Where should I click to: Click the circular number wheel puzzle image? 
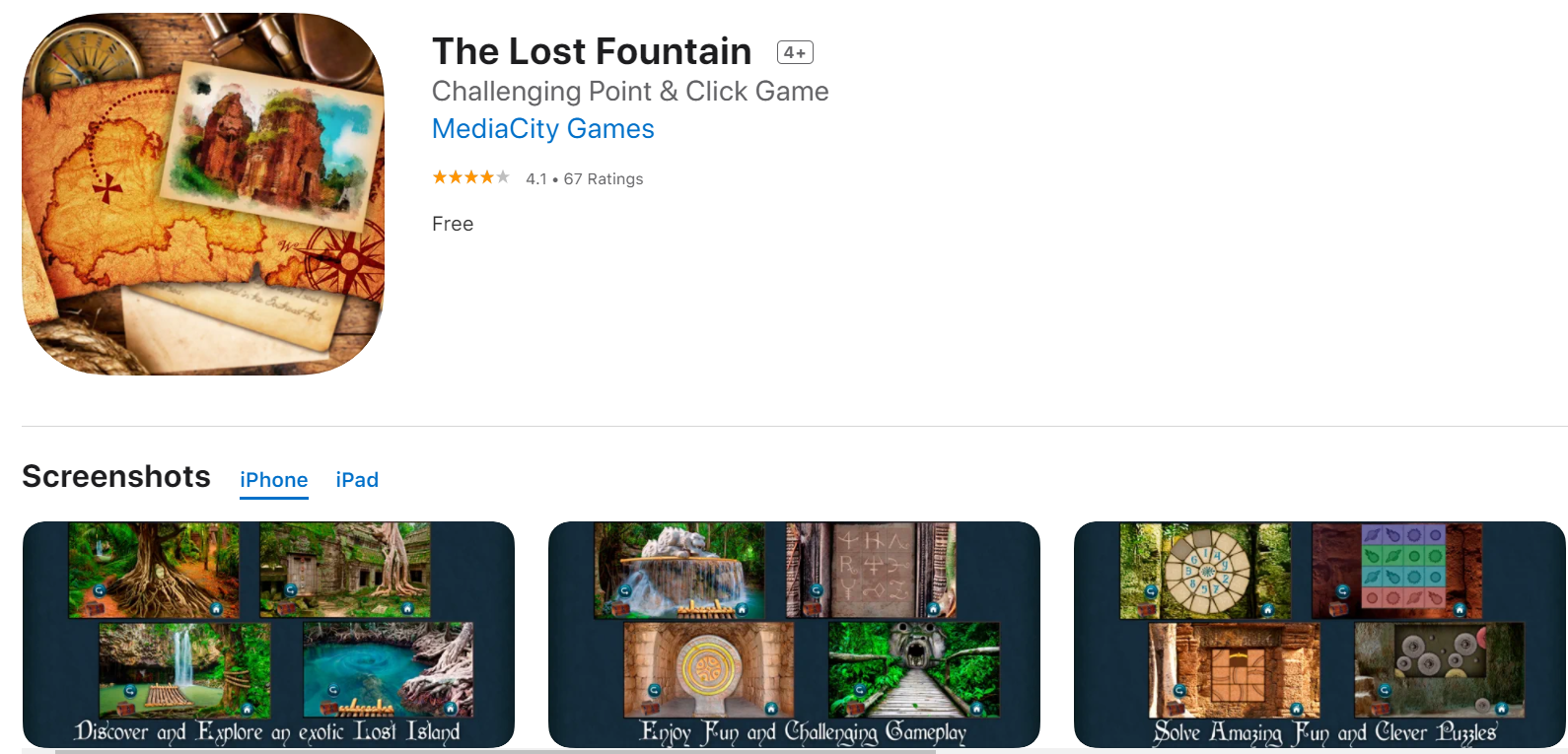coord(1205,571)
